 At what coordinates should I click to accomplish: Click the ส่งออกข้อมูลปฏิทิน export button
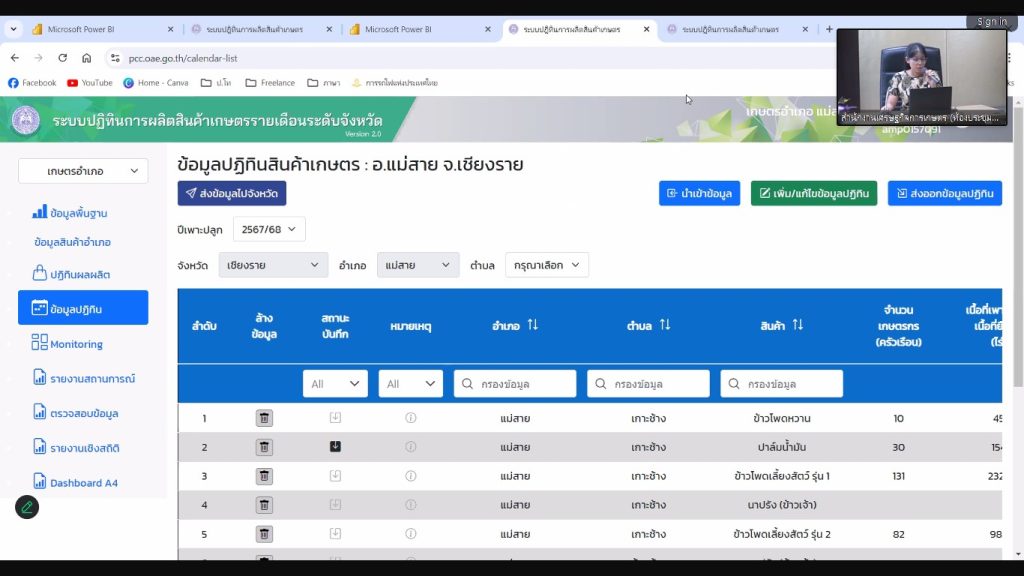tap(945, 193)
